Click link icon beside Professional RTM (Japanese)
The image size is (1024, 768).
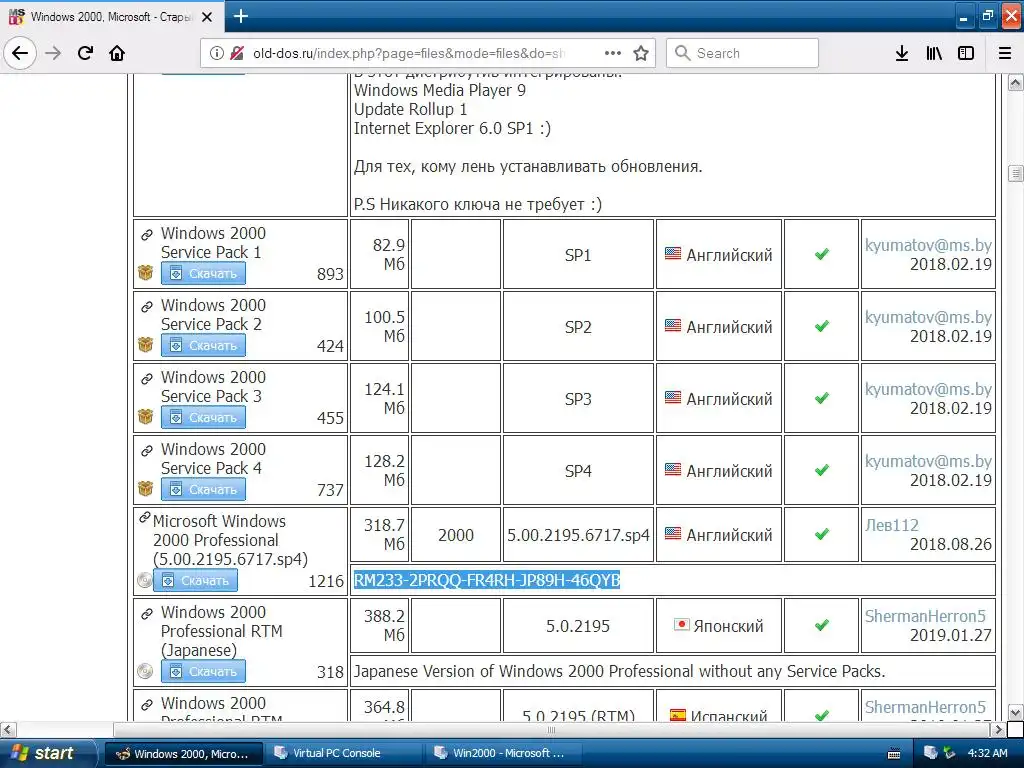pyautogui.click(x=147, y=613)
